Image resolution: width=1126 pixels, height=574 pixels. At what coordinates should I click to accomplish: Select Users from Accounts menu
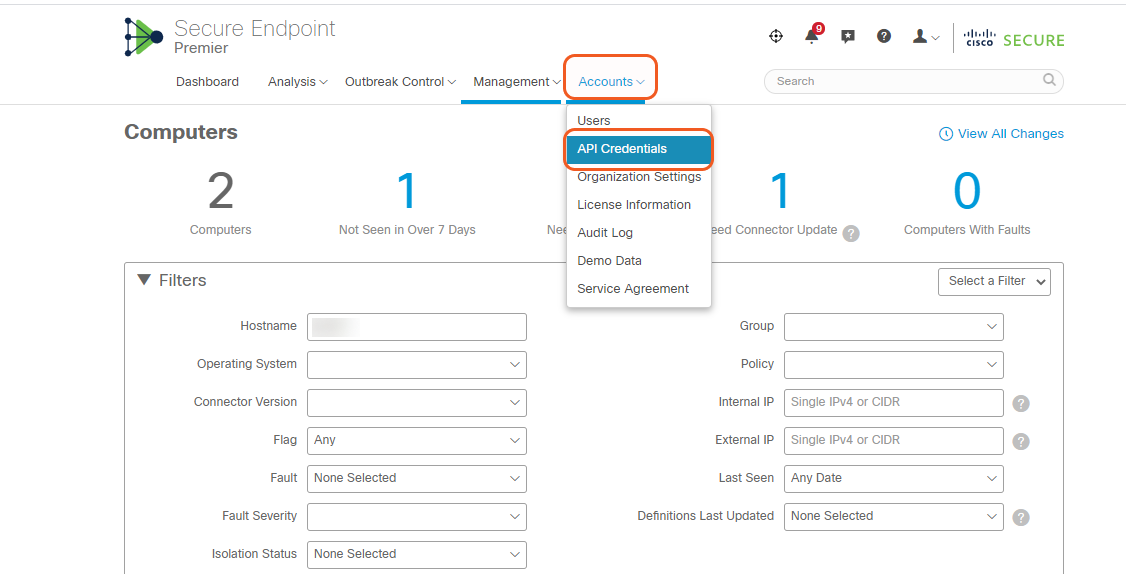[638, 121]
